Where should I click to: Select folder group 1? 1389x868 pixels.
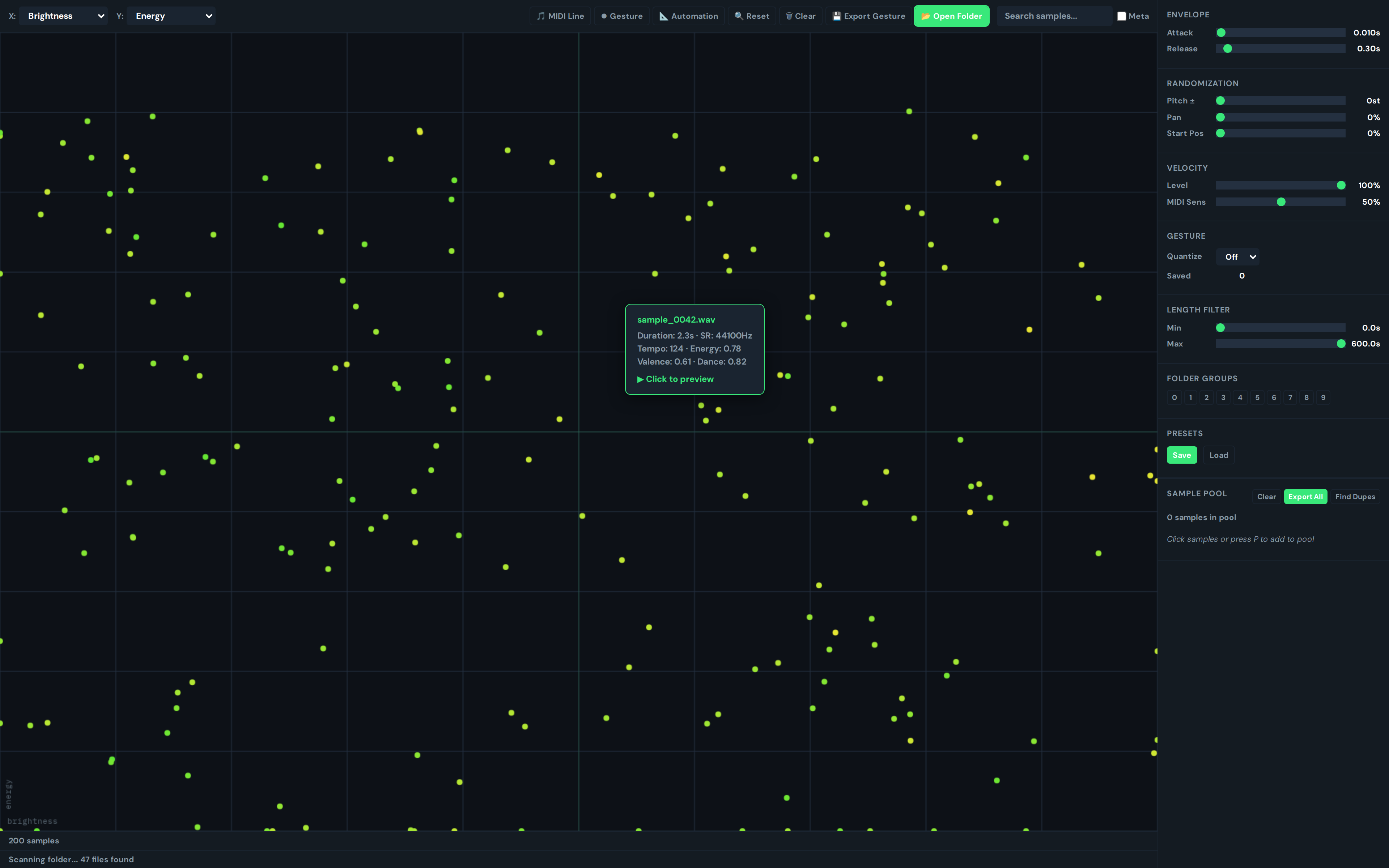tap(1190, 397)
